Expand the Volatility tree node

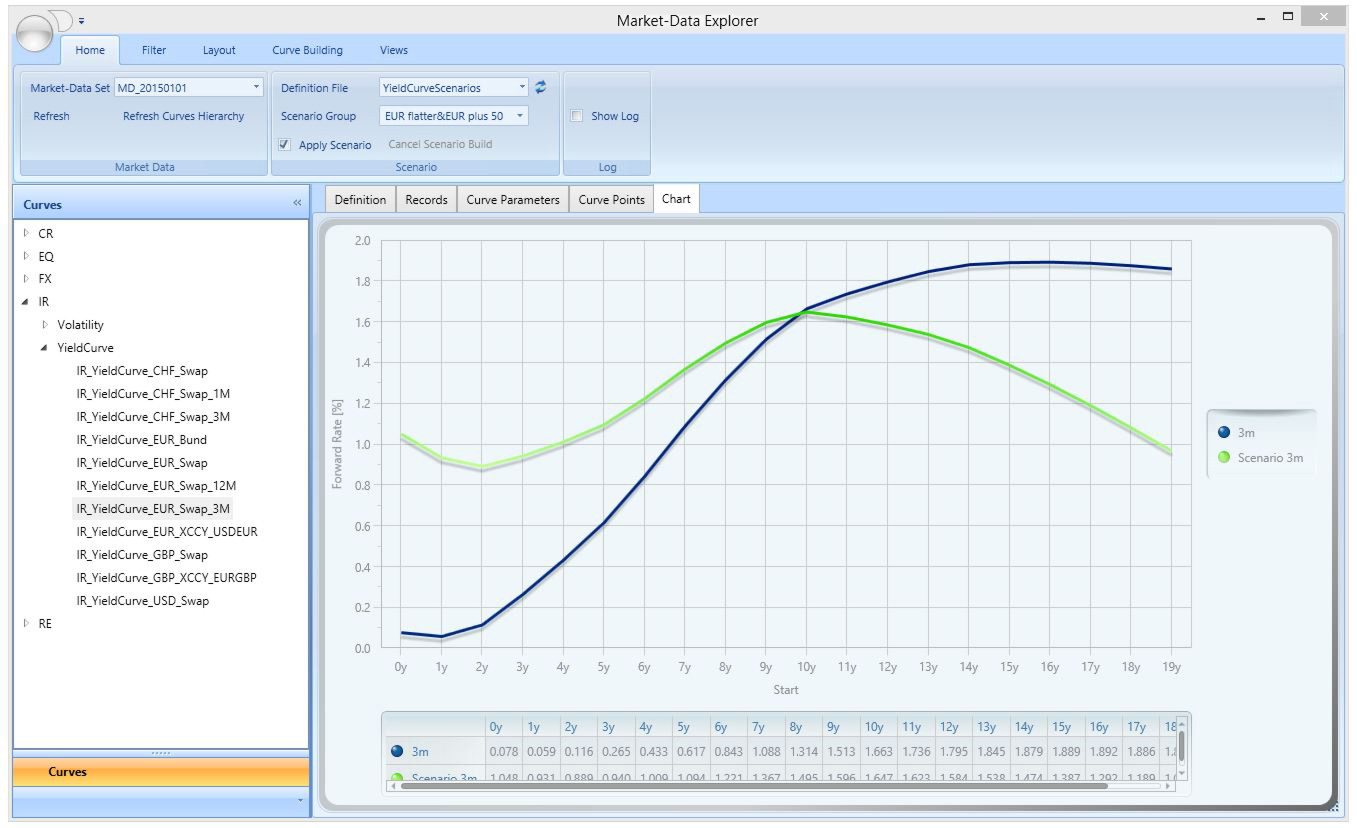[x=45, y=325]
